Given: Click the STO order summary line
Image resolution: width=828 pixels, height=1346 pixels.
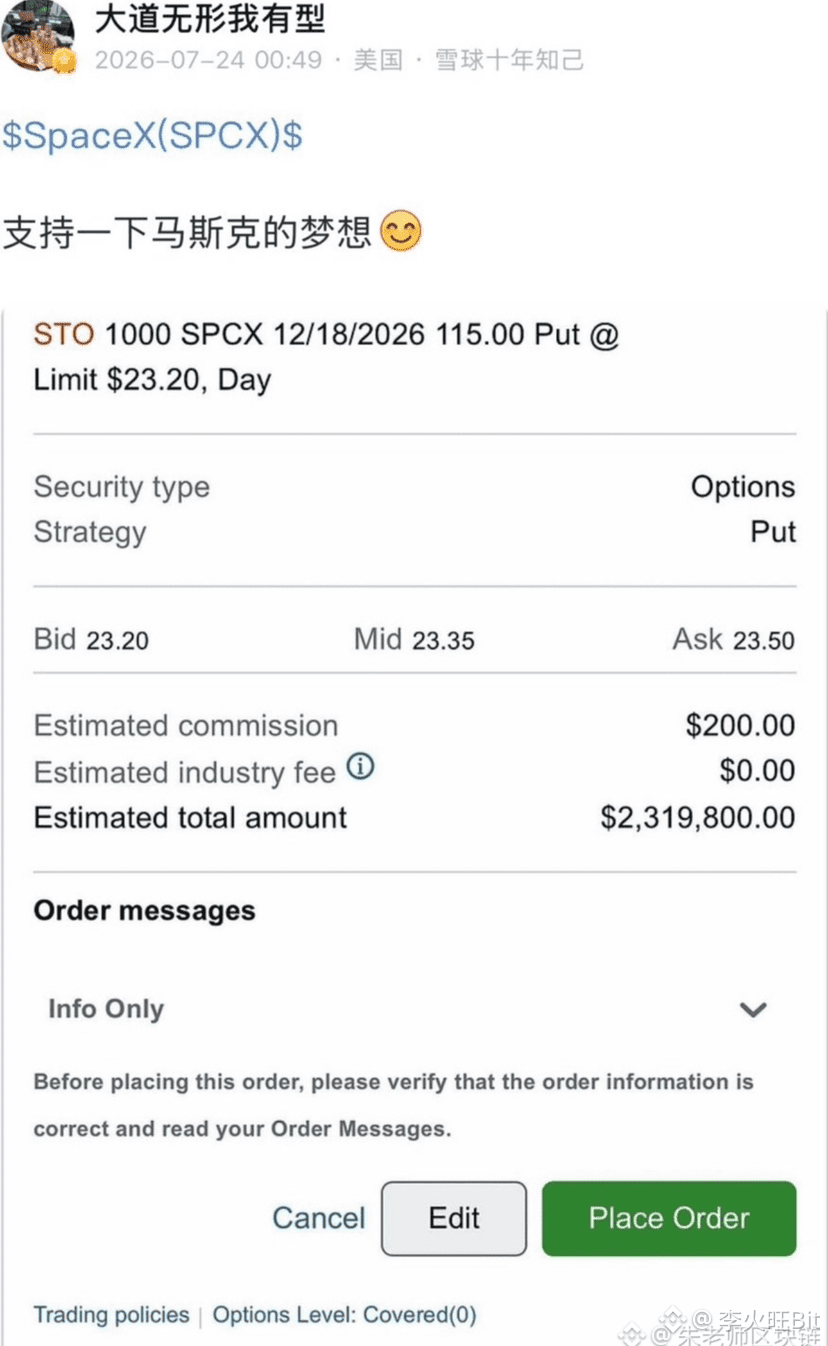Looking at the screenshot, I should pos(327,356).
